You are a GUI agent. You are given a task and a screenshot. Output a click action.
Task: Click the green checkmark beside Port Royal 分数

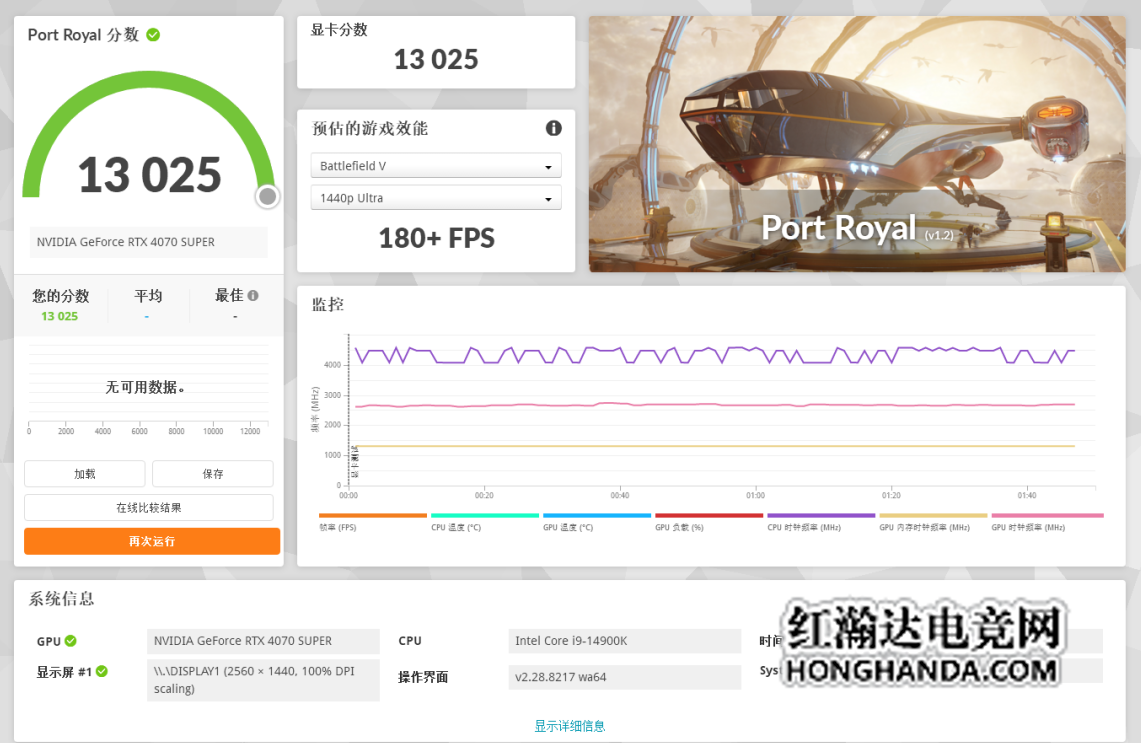[x=153, y=35]
